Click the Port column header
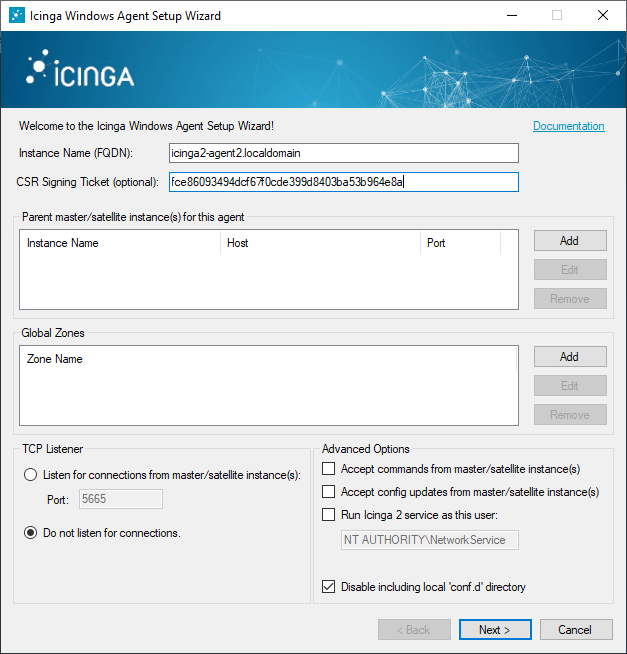This screenshot has width=627, height=654. pos(460,243)
